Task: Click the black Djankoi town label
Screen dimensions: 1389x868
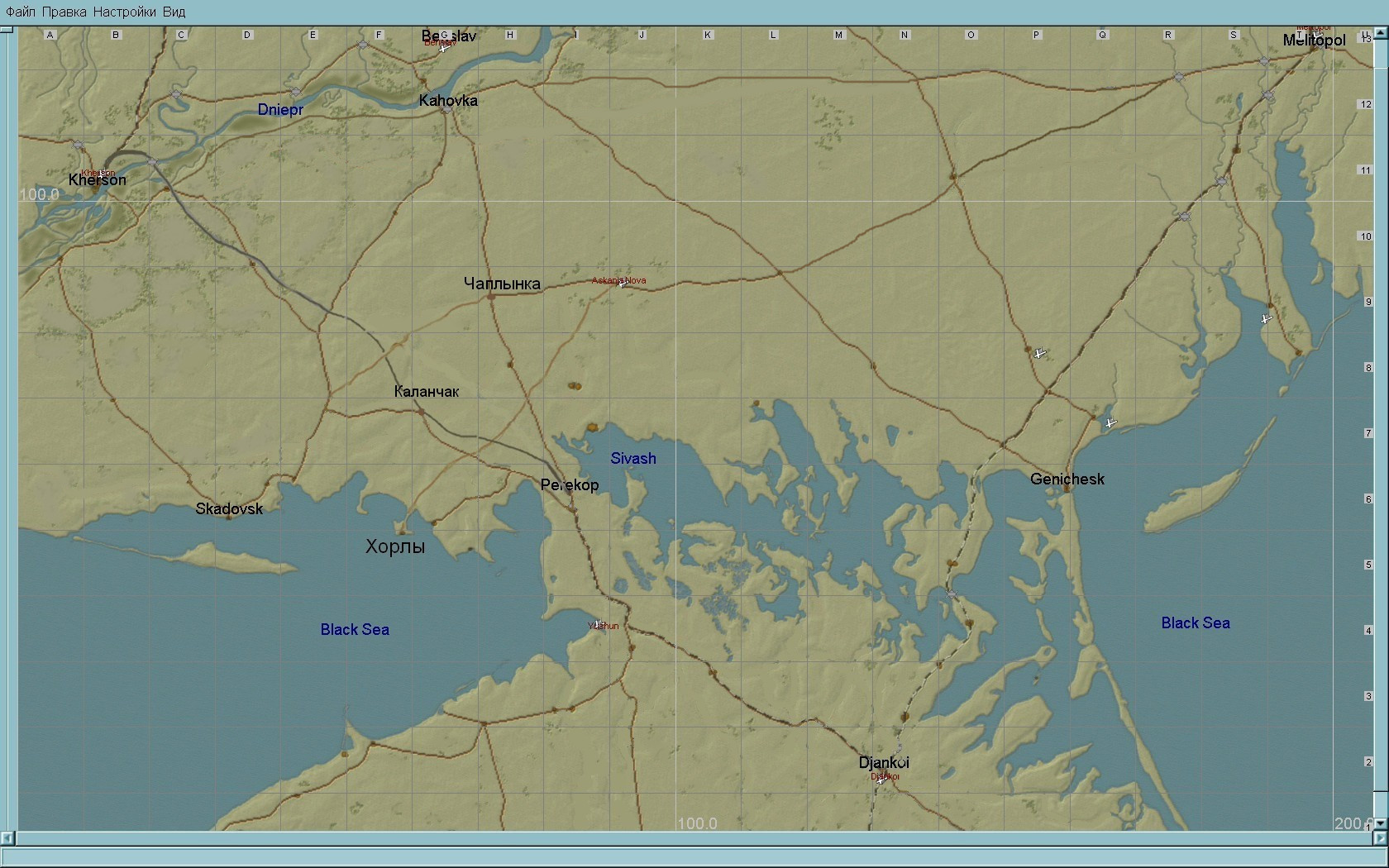Action: [884, 763]
